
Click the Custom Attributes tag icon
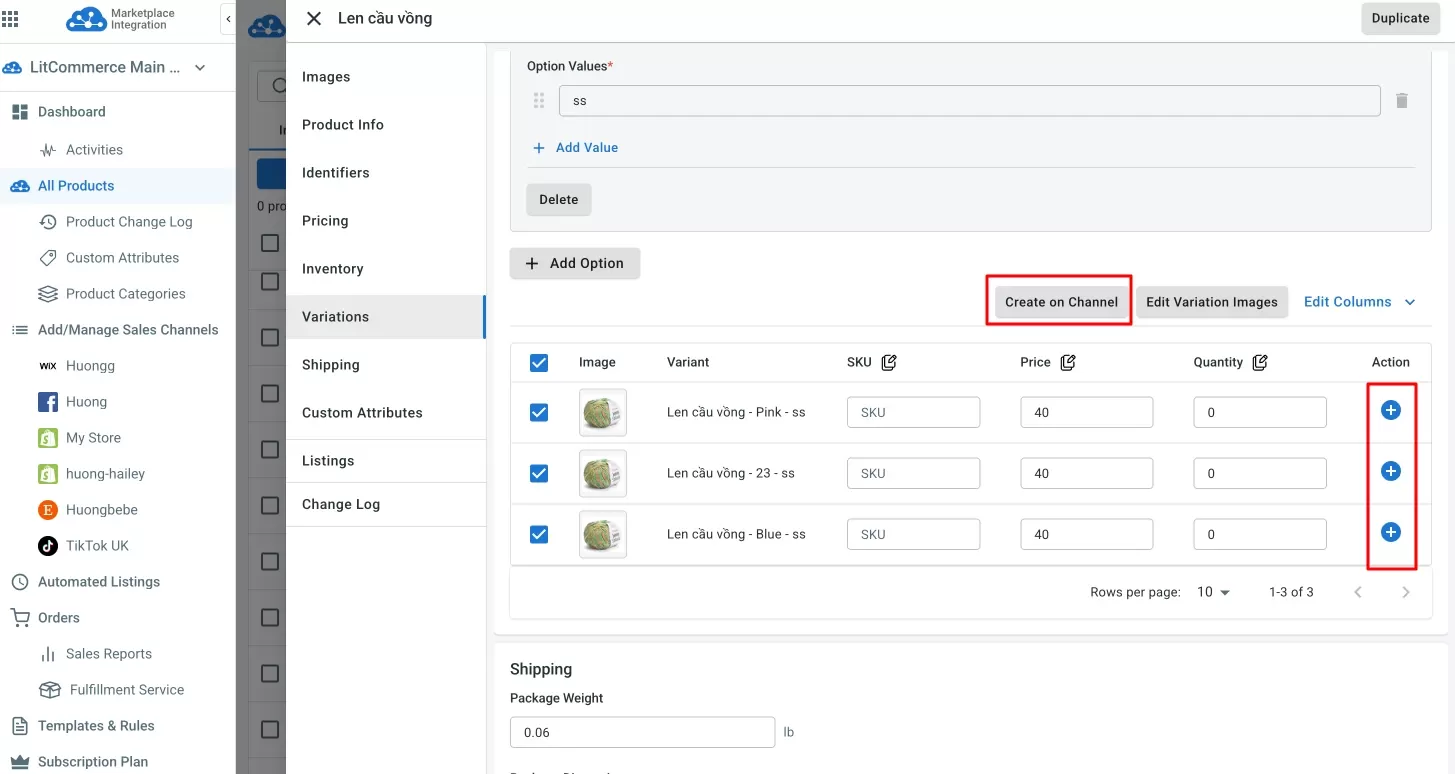point(47,258)
